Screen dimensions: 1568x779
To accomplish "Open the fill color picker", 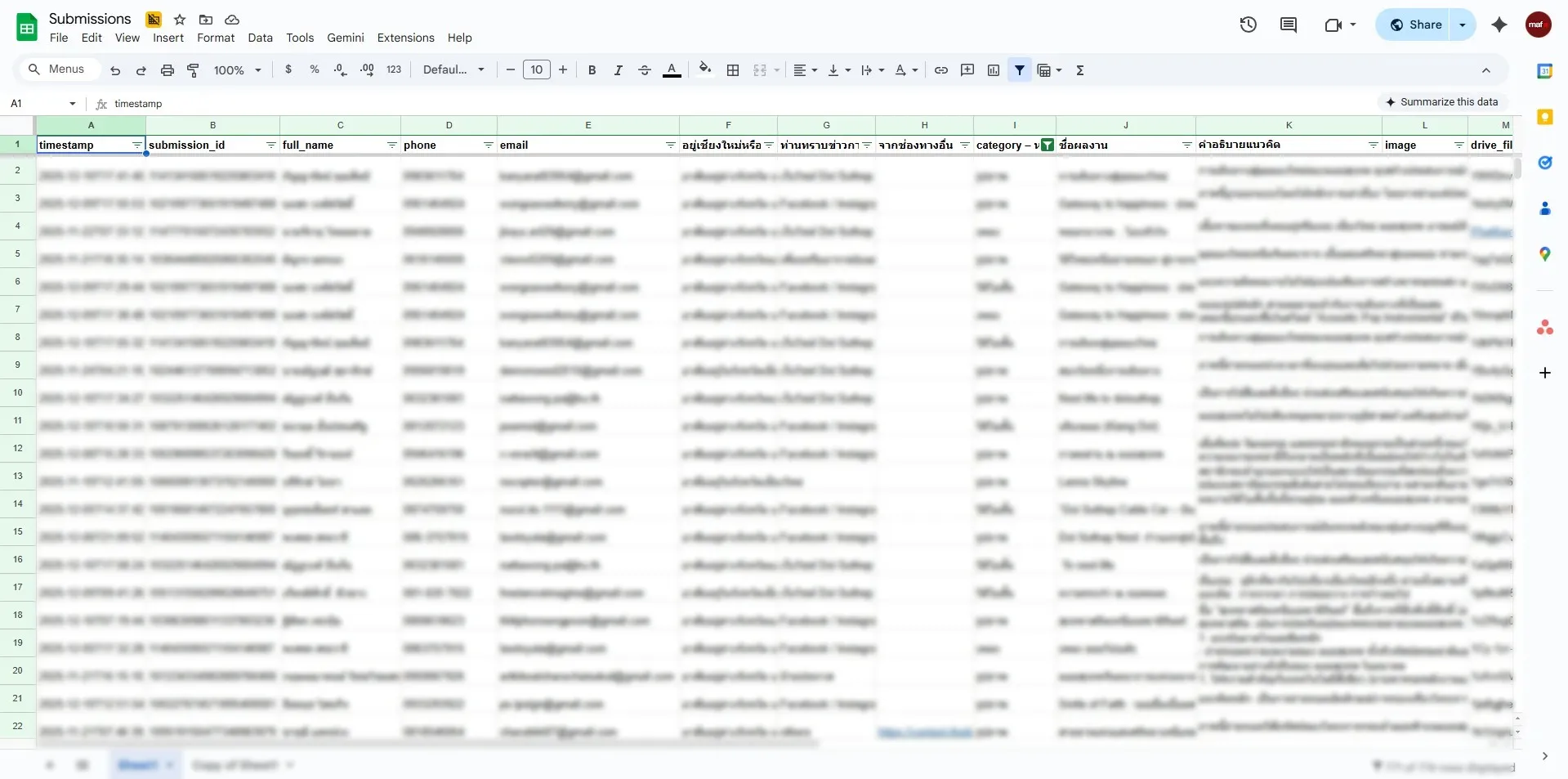I will click(704, 70).
